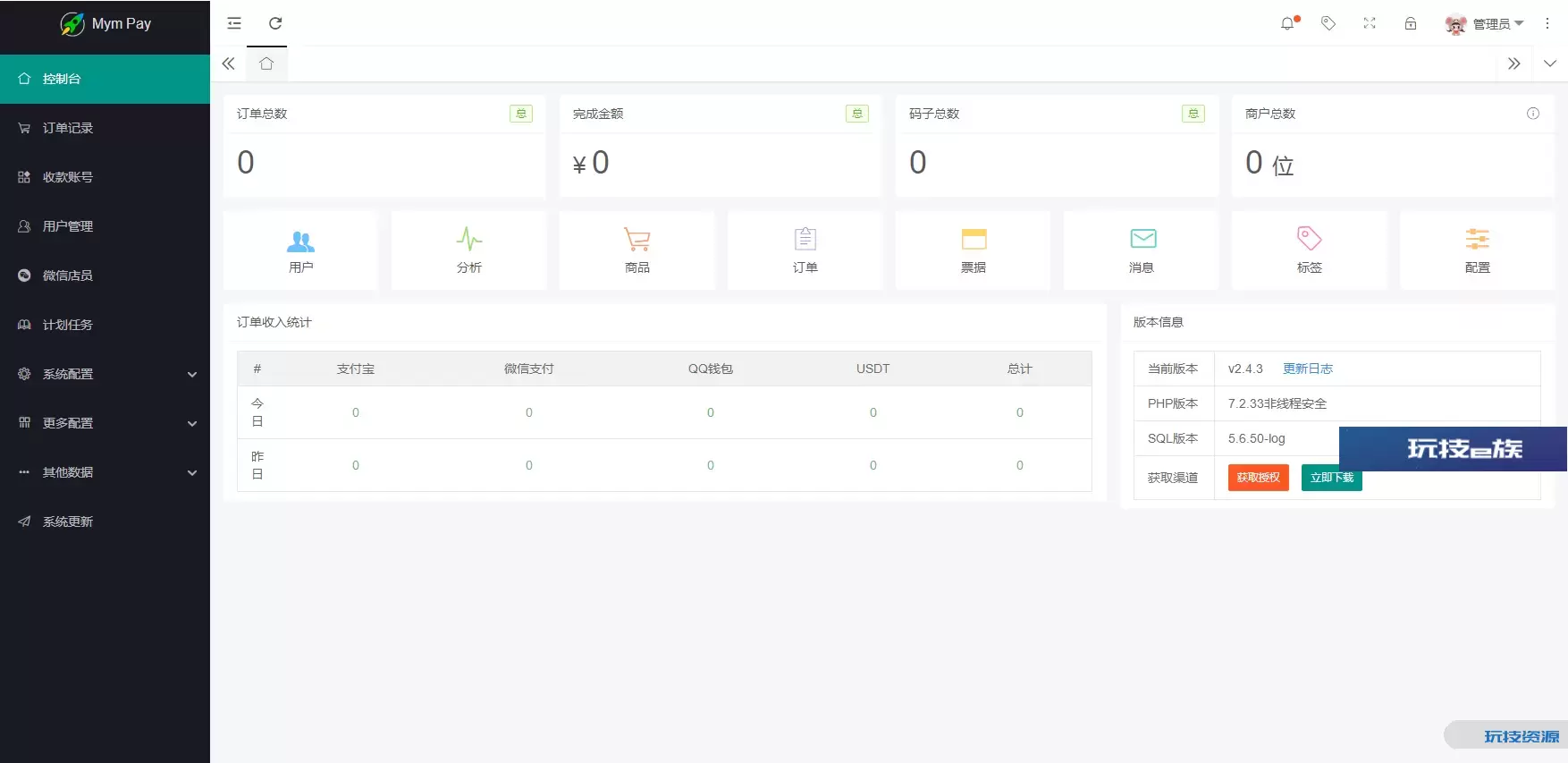Toggle fullscreen mode icon
This screenshot has width=1568, height=763.
[x=1370, y=23]
